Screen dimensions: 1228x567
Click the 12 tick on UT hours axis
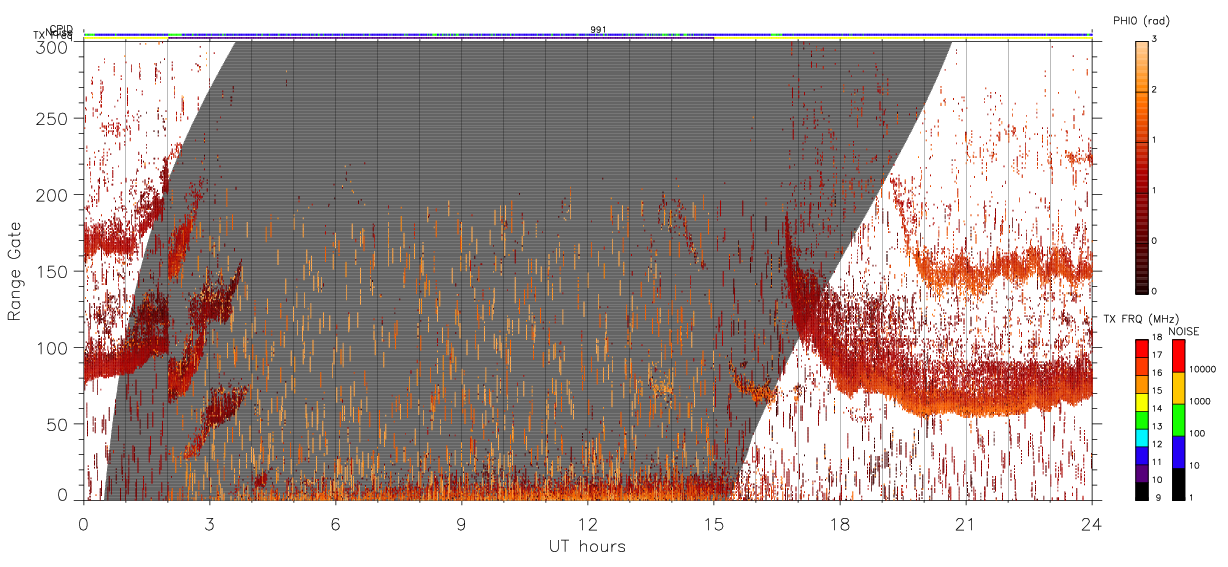click(x=588, y=524)
